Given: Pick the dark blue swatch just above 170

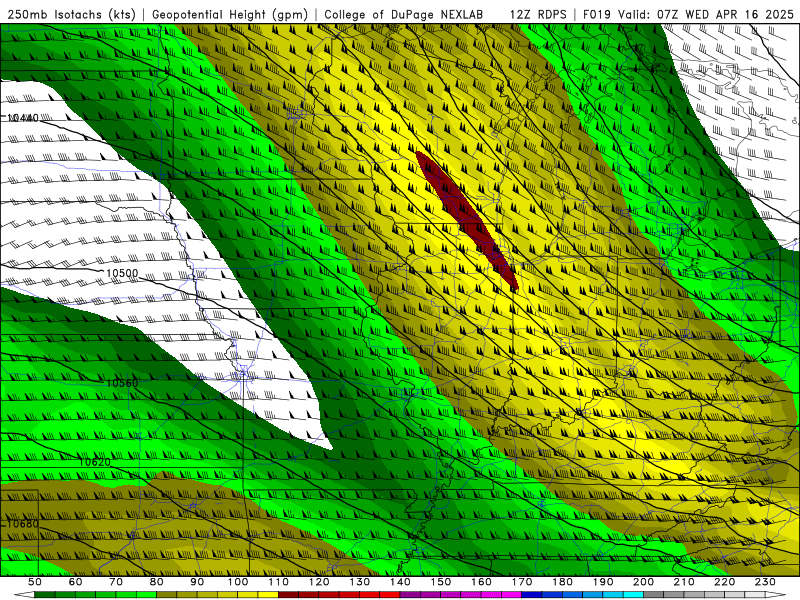Looking at the screenshot, I should (x=532, y=595).
